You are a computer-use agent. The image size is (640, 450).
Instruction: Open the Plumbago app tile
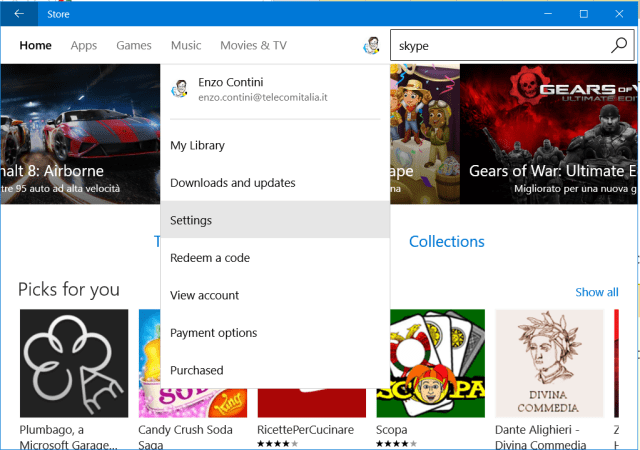click(74, 363)
